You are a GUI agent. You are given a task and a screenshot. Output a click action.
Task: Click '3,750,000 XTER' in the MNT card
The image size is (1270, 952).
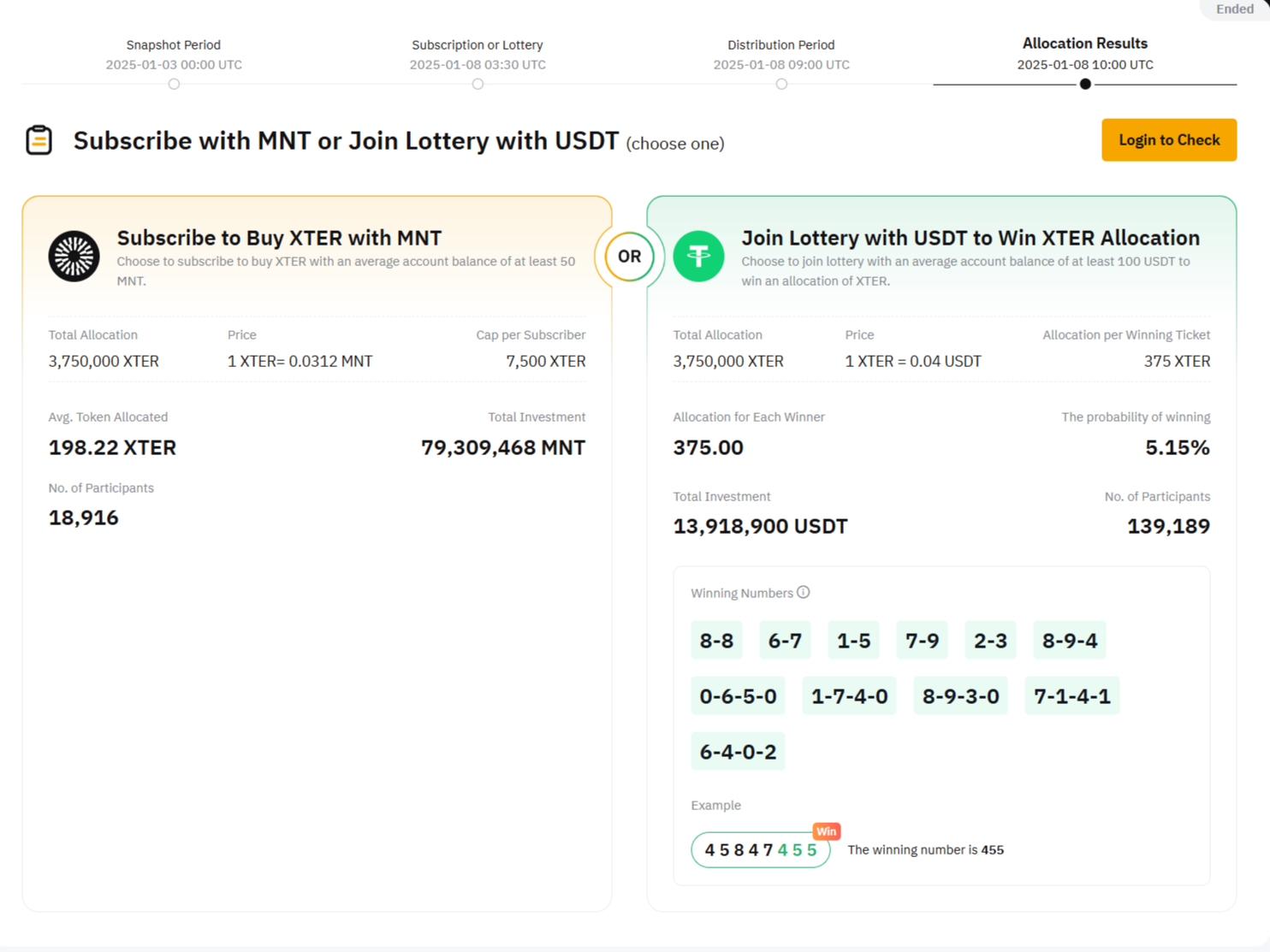tap(104, 361)
